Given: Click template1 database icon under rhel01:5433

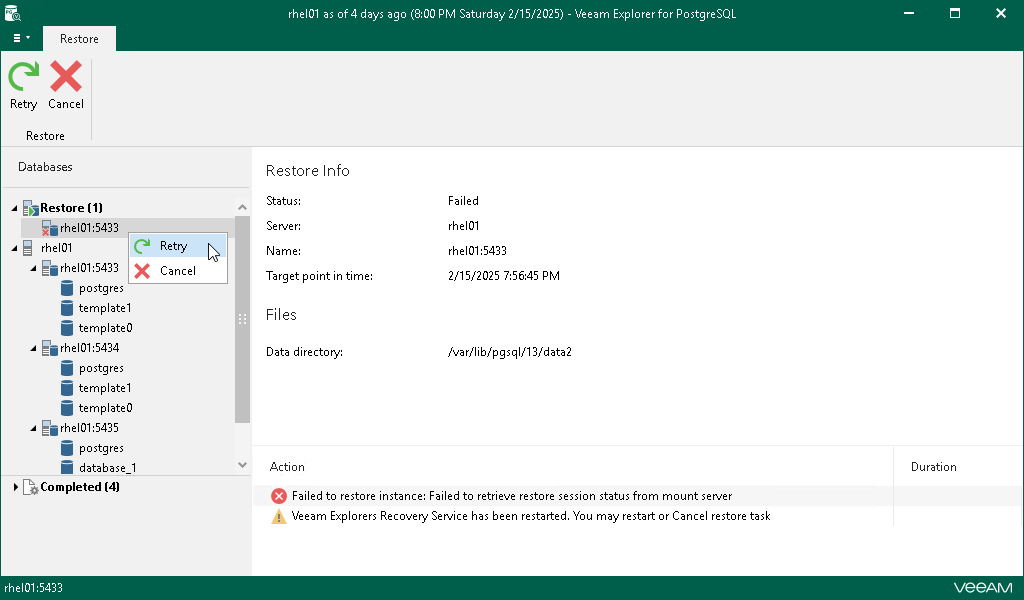Looking at the screenshot, I should click(x=67, y=308).
